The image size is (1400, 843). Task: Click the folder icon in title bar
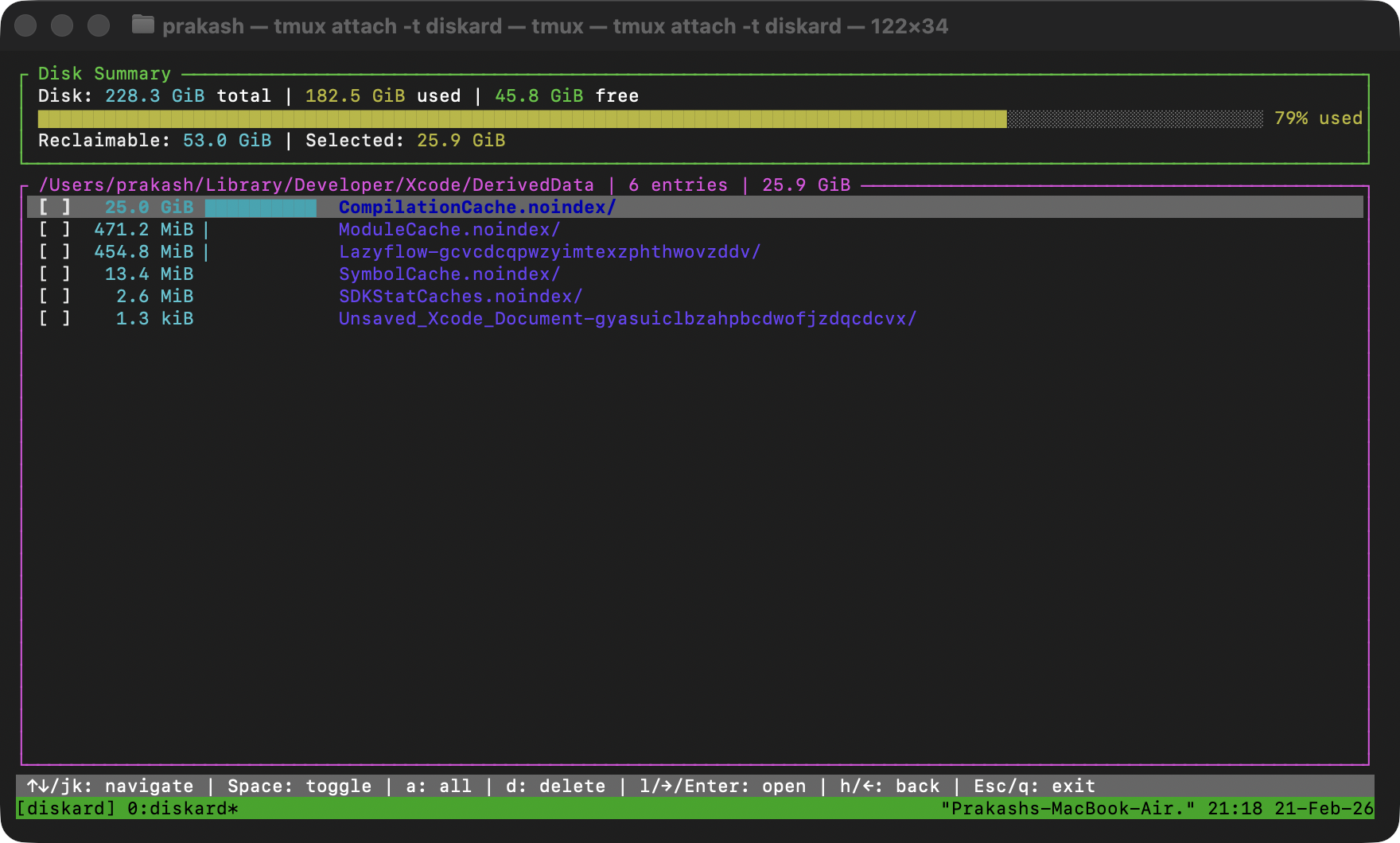(143, 25)
